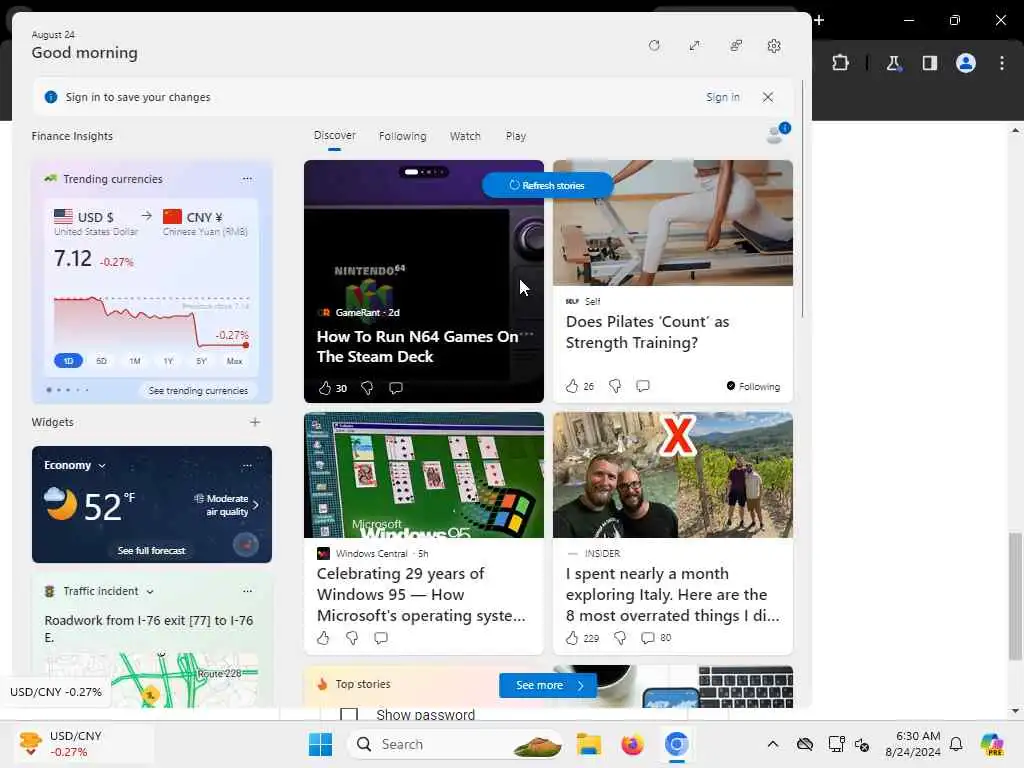The height and width of the screenshot is (768, 1024).
Task: Dislike the N64 Steam Deck article
Action: [367, 389]
